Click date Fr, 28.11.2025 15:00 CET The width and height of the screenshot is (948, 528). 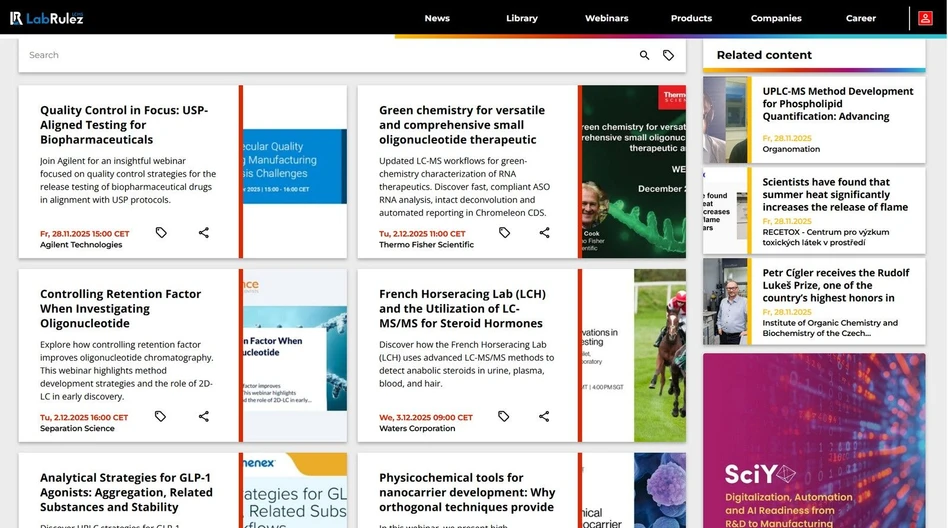[x=85, y=233]
